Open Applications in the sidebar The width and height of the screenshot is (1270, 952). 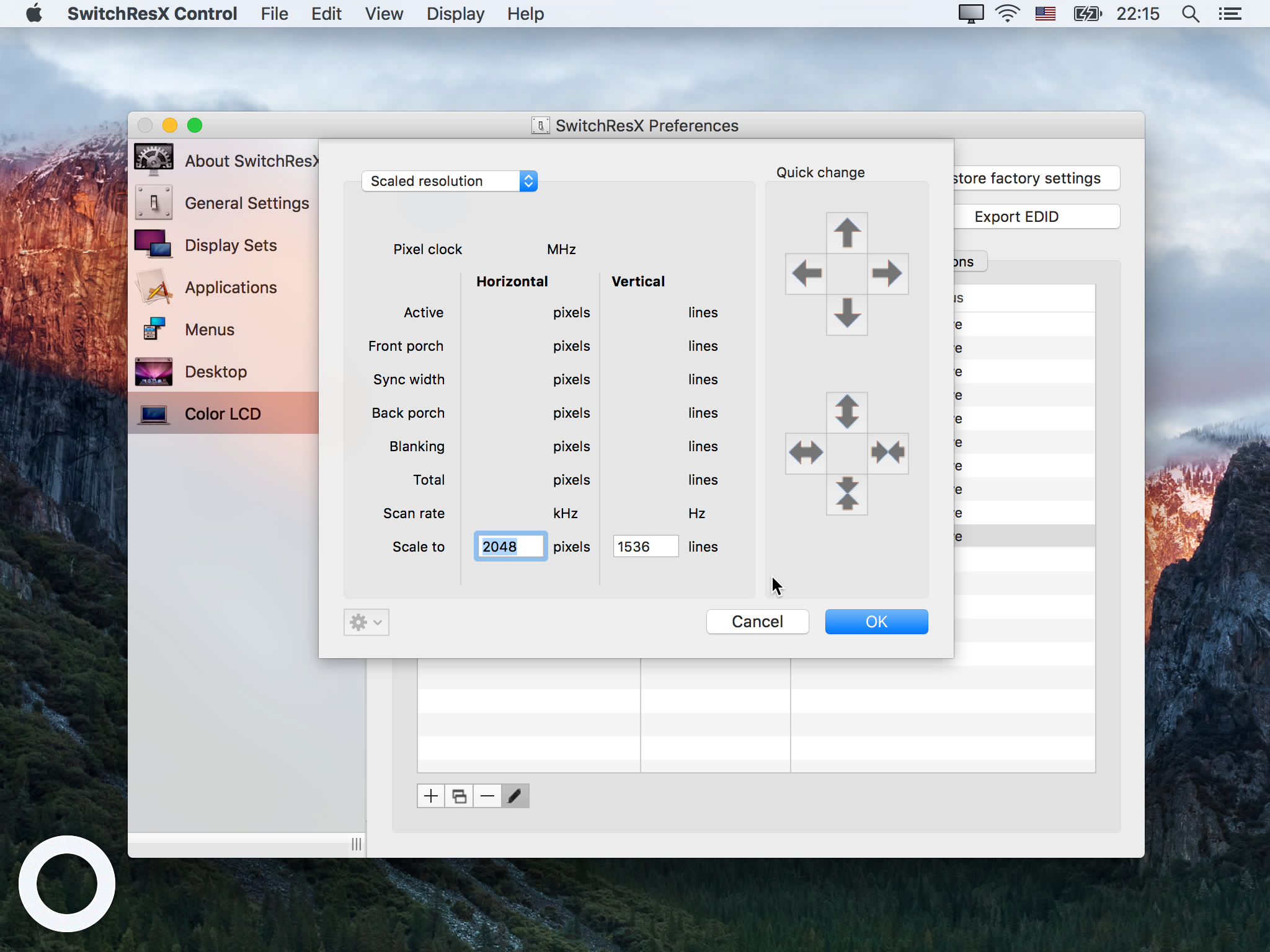pyautogui.click(x=224, y=288)
